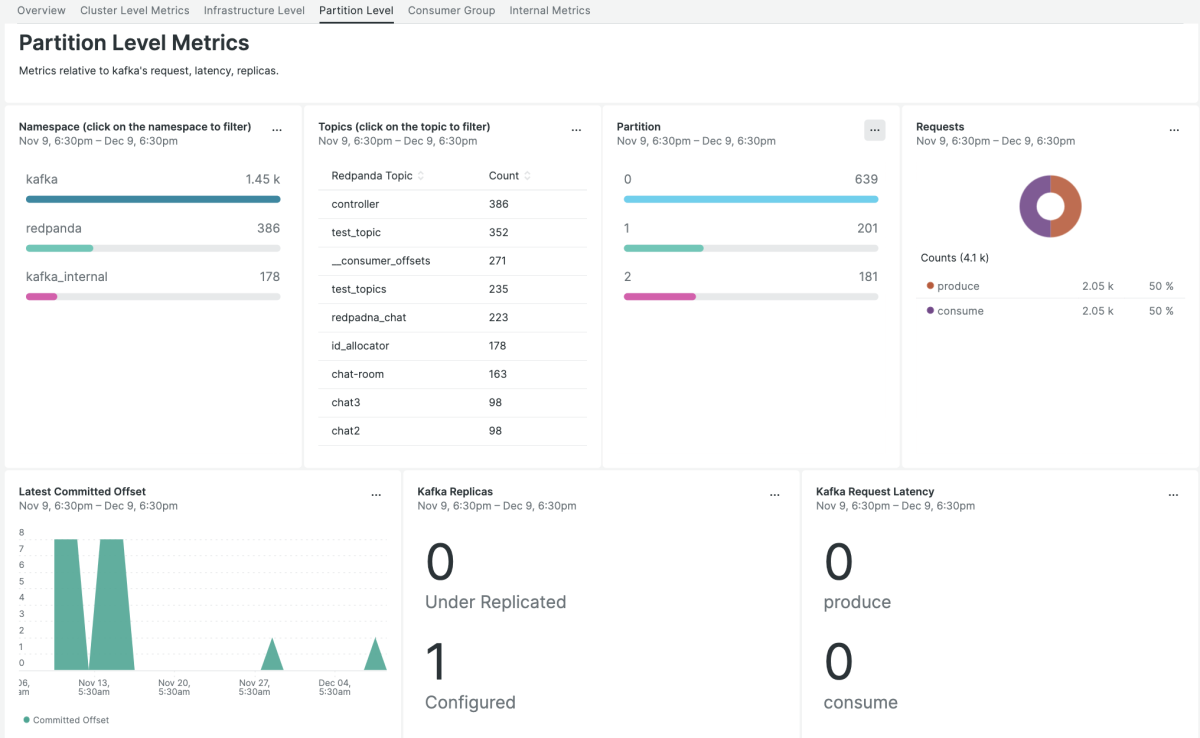Toggle the Committed Offset legend series
Viewport: 1200px width, 738px height.
66,720
